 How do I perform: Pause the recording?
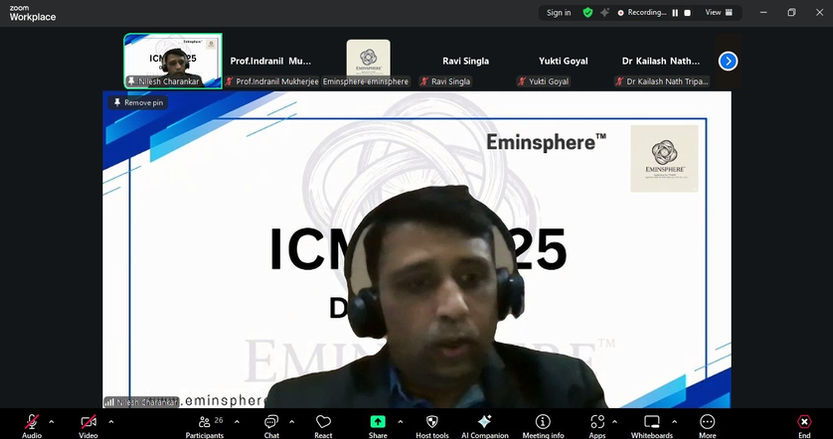[675, 13]
